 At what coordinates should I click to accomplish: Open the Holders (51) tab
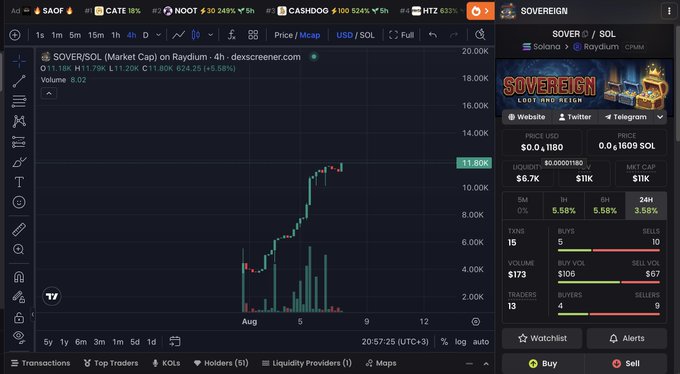[x=221, y=363]
